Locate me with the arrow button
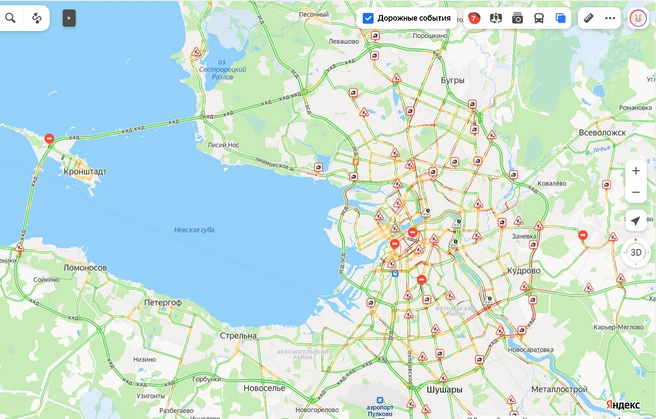This screenshot has height=419, width=656. click(636, 221)
